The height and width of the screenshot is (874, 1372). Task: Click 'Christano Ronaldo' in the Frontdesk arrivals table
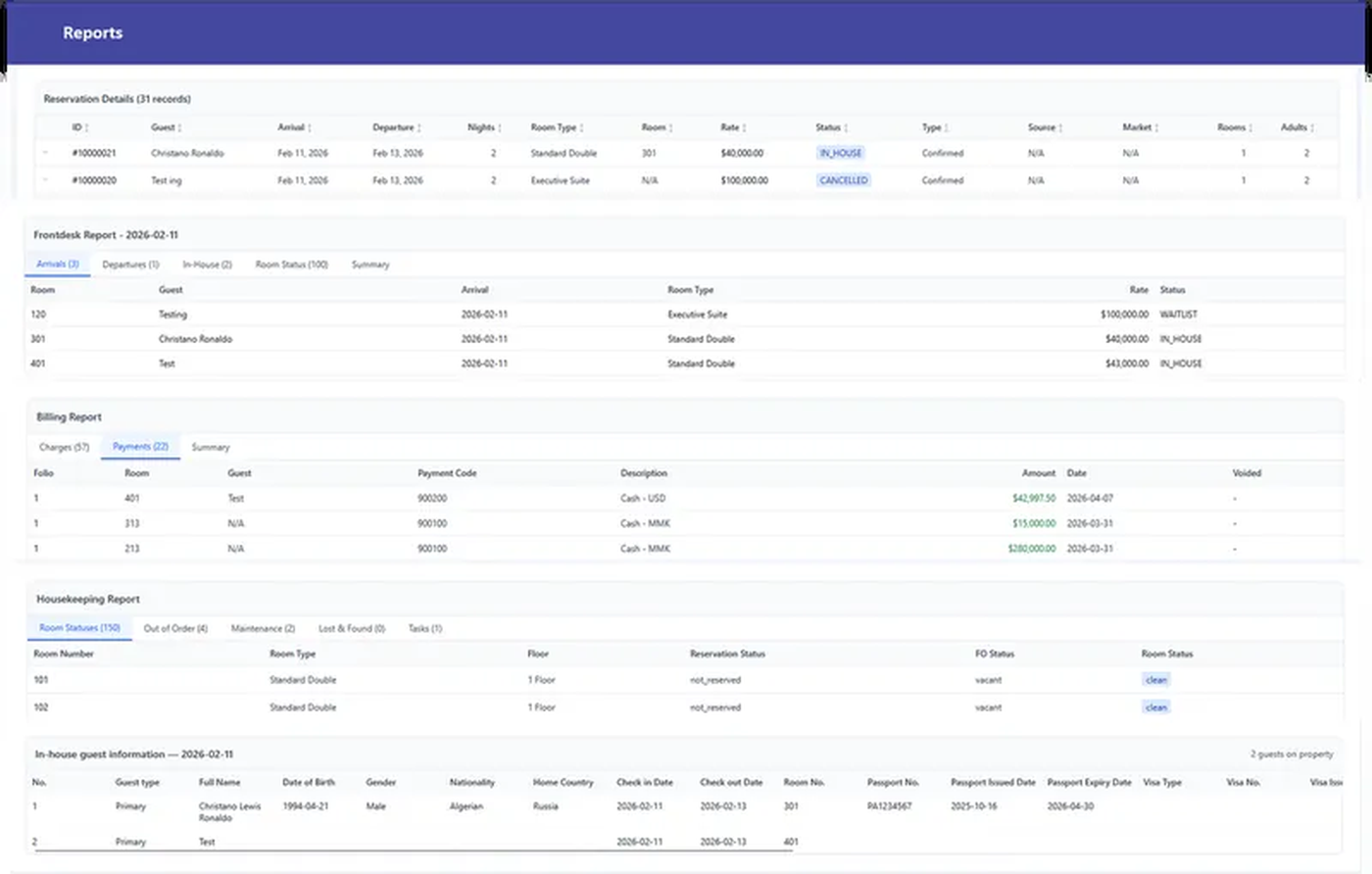click(195, 339)
